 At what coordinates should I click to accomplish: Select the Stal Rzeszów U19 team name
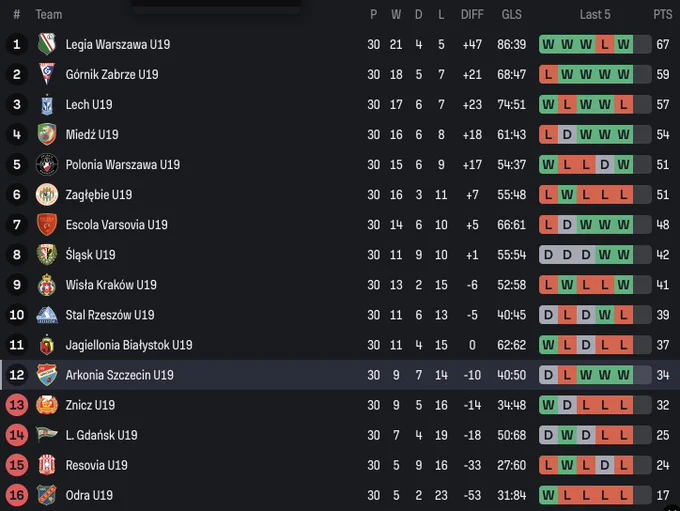[x=110, y=315]
